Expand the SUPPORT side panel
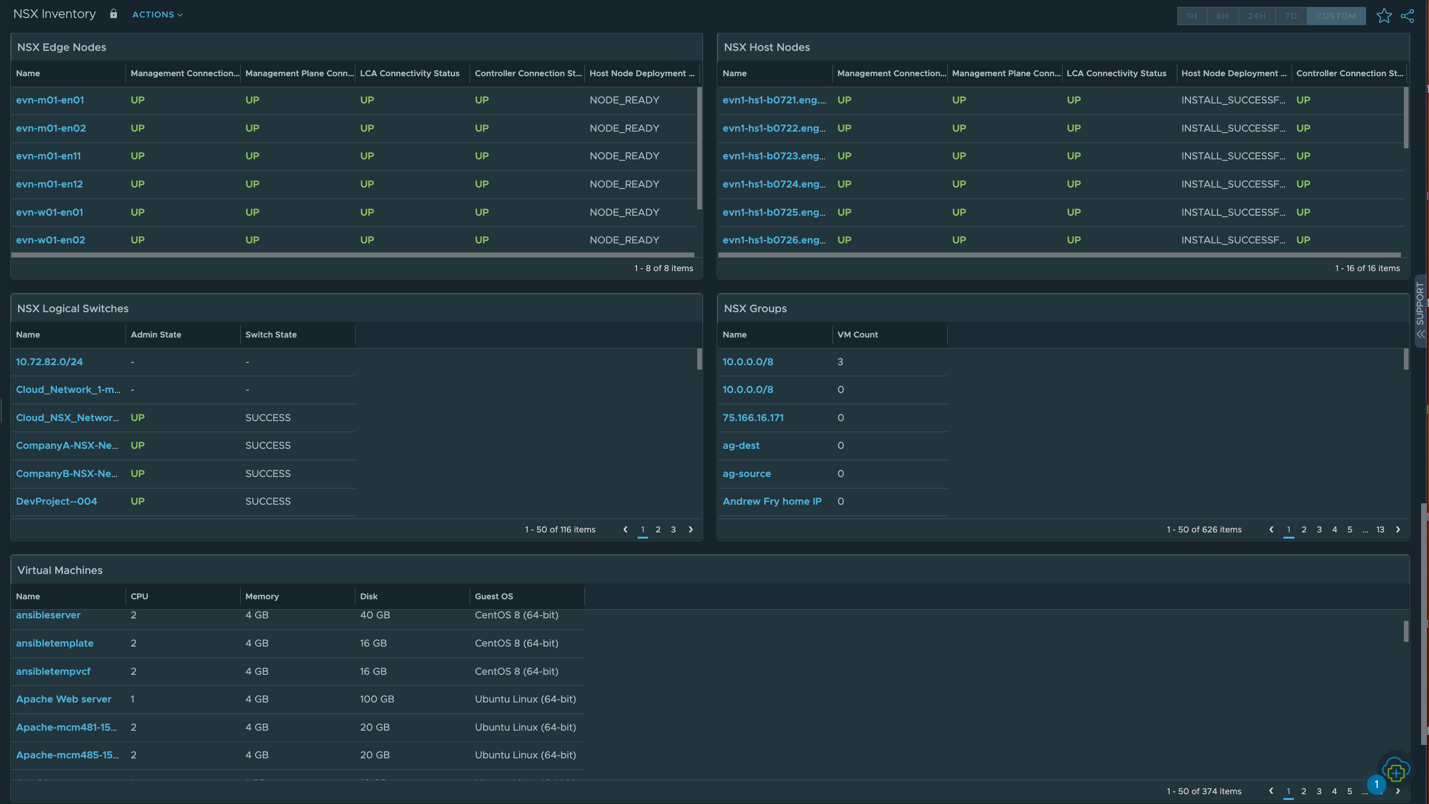 coord(1420,312)
